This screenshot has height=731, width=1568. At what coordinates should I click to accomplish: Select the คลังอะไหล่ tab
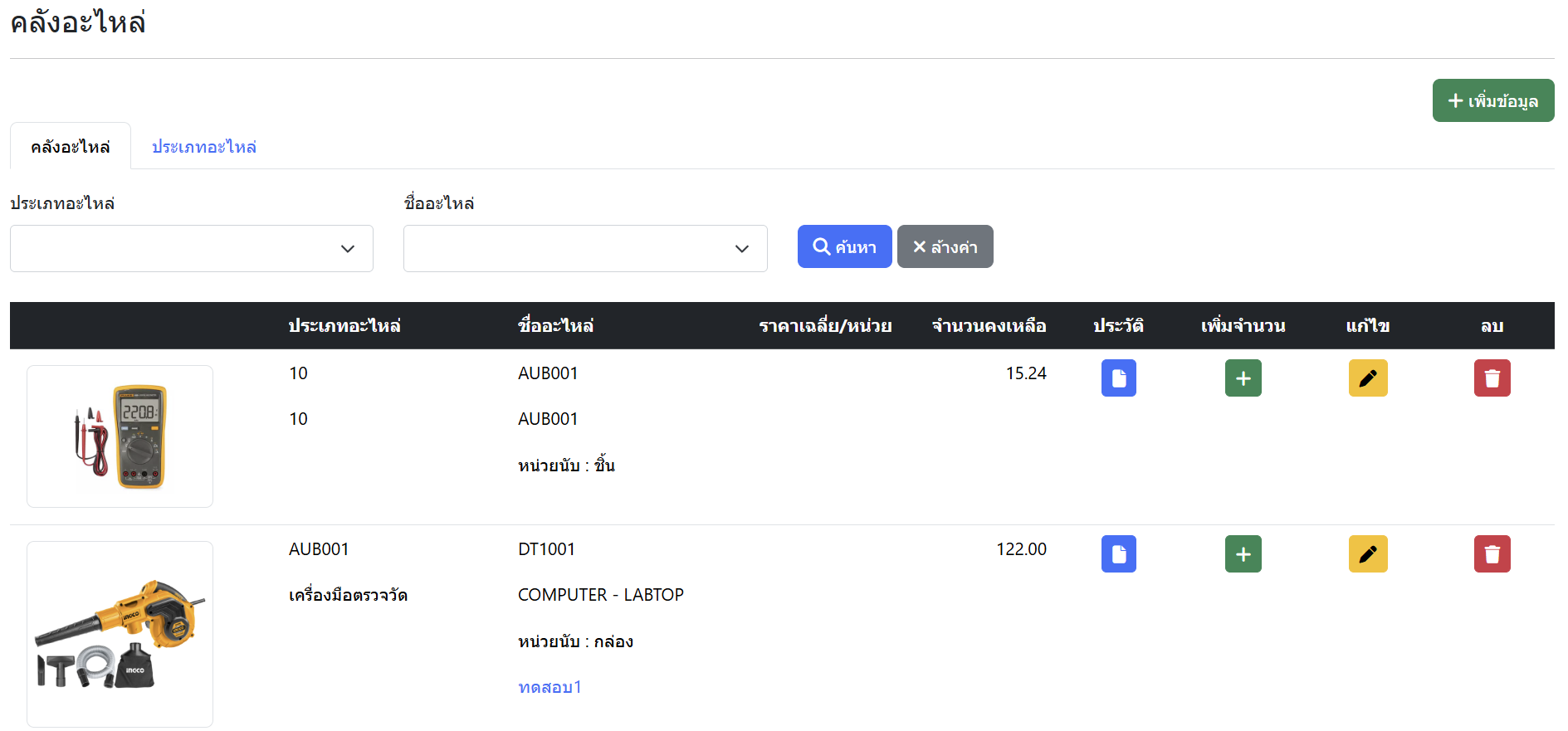point(71,147)
